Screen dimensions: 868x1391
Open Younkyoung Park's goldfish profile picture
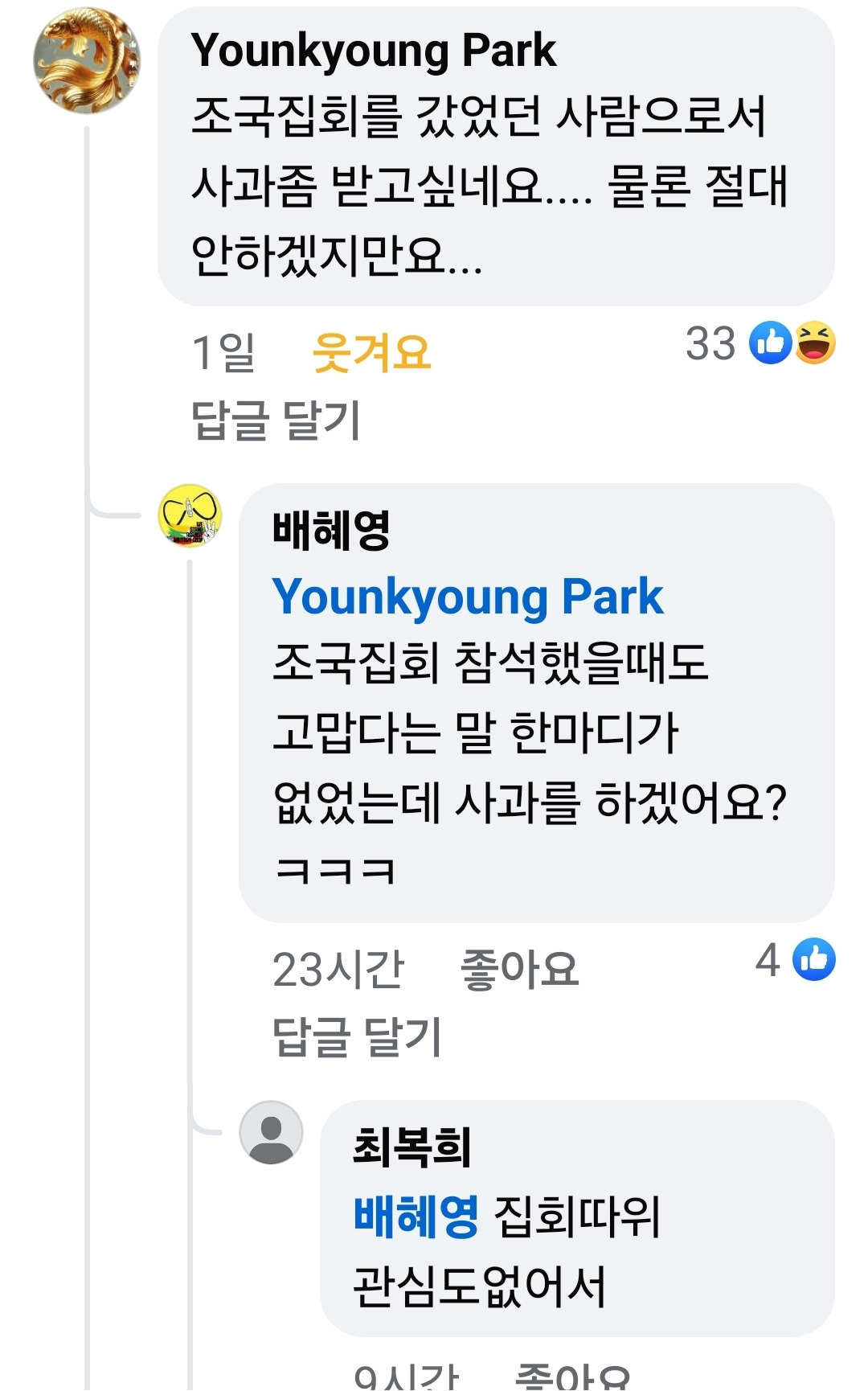click(86, 60)
